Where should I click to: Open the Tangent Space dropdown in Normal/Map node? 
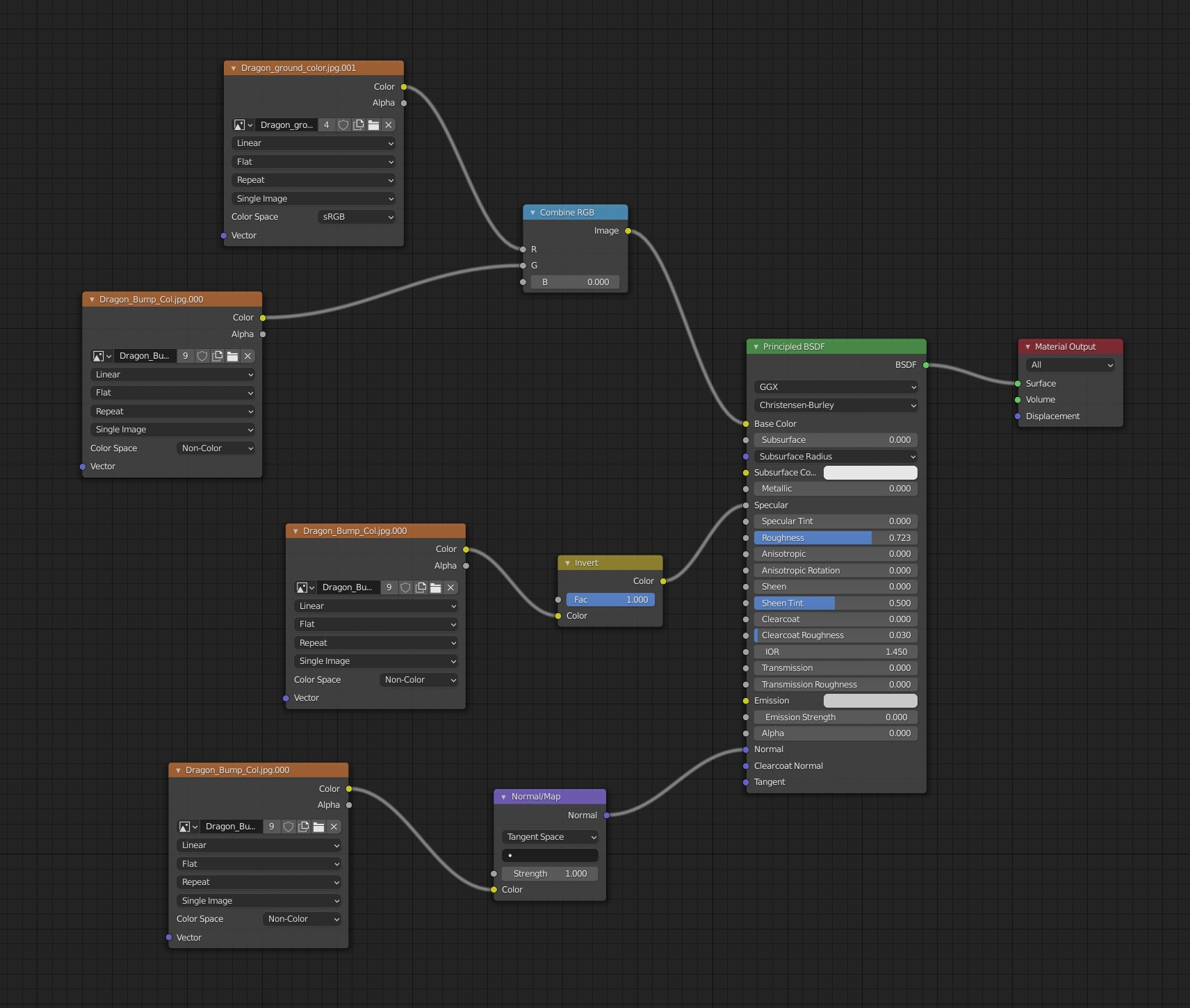[549, 837]
